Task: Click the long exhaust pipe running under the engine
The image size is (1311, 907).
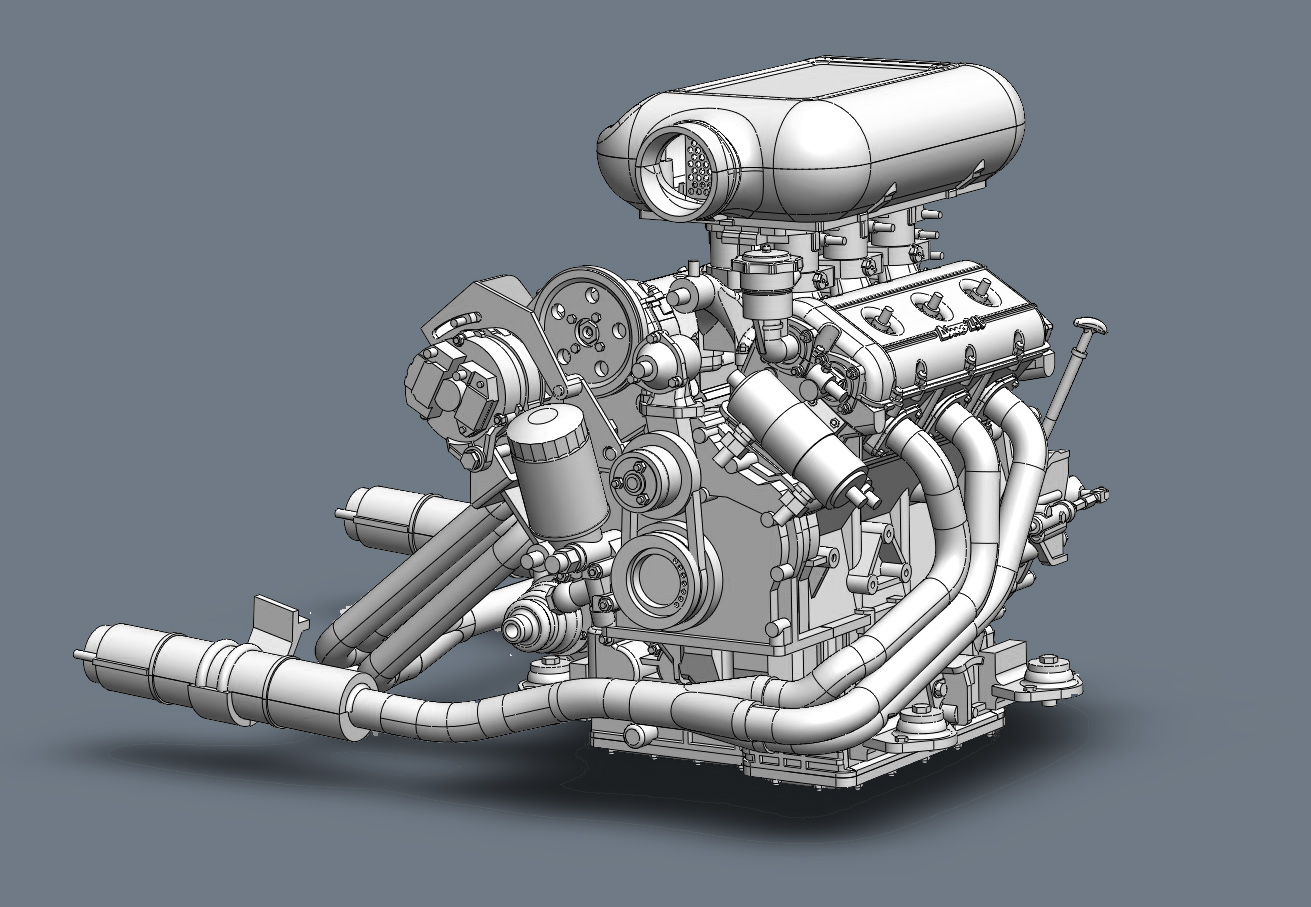Action: click(560, 697)
